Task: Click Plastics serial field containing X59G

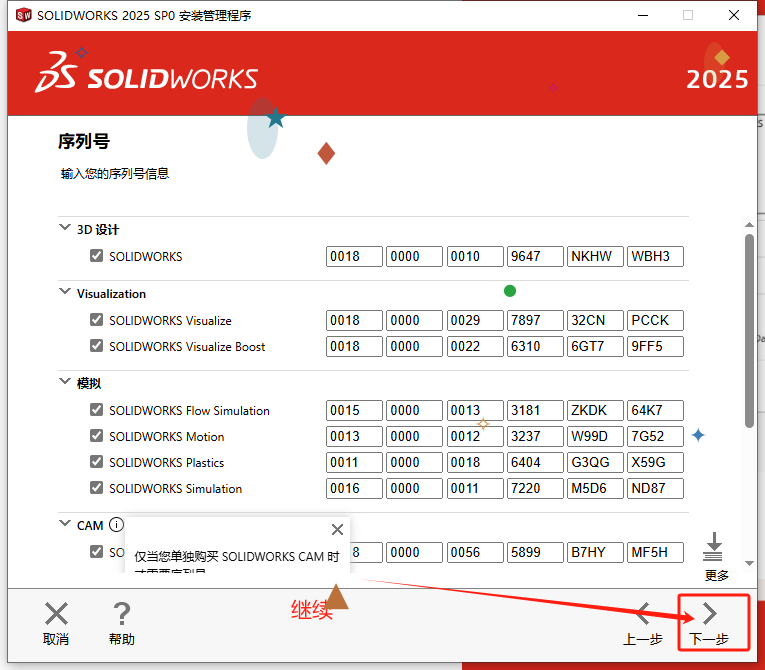Action: tap(655, 462)
